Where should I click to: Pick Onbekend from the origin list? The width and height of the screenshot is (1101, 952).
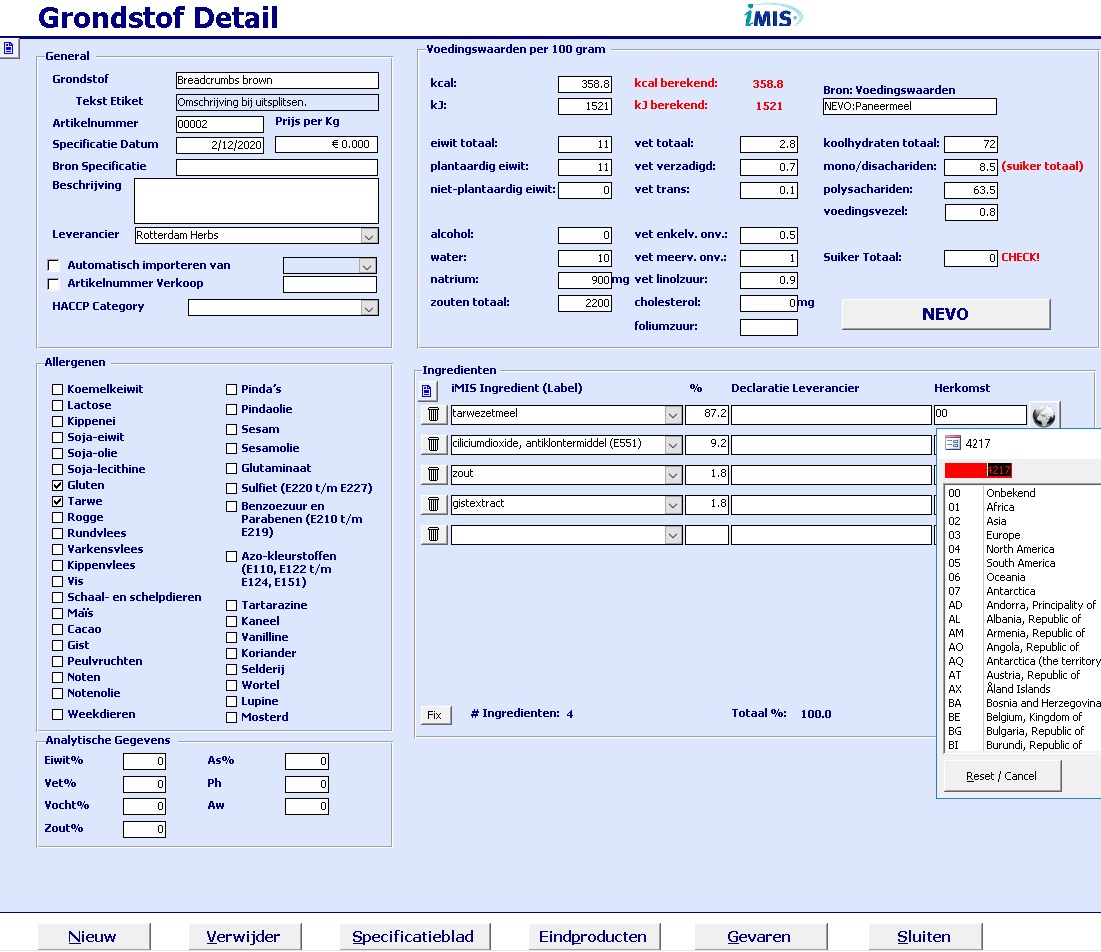pos(1023,493)
